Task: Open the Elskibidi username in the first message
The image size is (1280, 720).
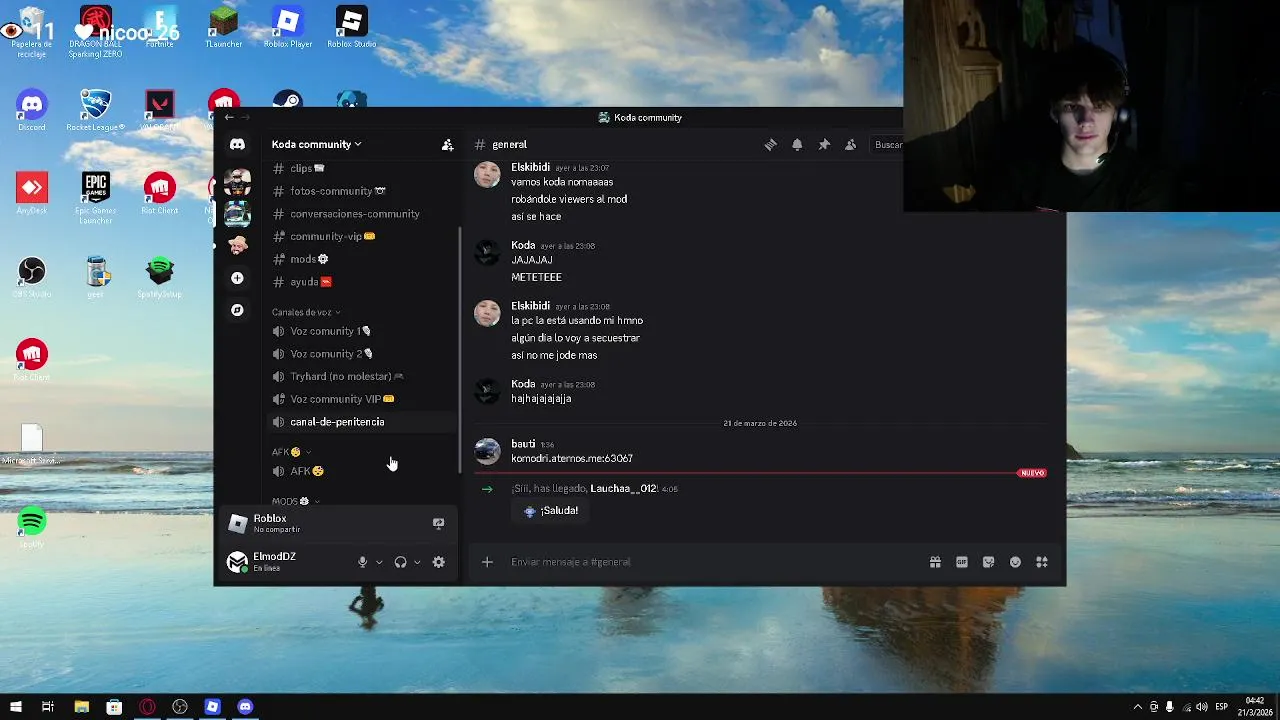Action: coord(530,167)
